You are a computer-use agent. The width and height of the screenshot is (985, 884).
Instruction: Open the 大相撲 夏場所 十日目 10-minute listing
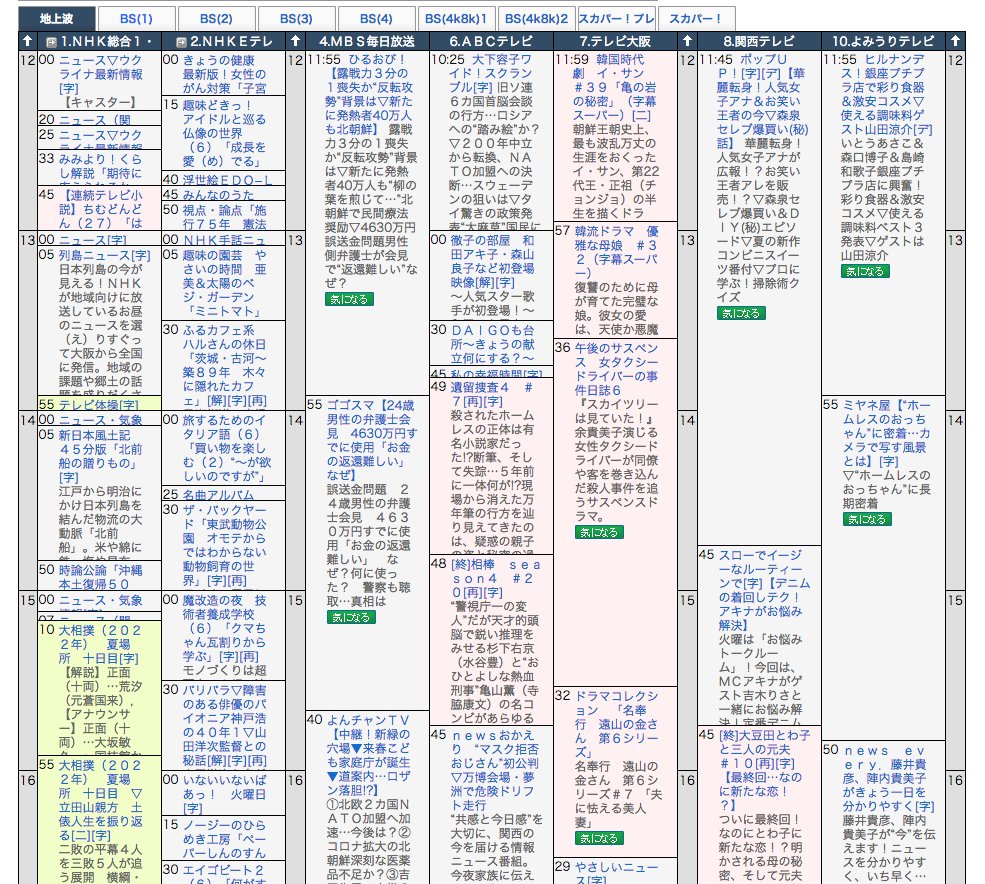point(100,645)
